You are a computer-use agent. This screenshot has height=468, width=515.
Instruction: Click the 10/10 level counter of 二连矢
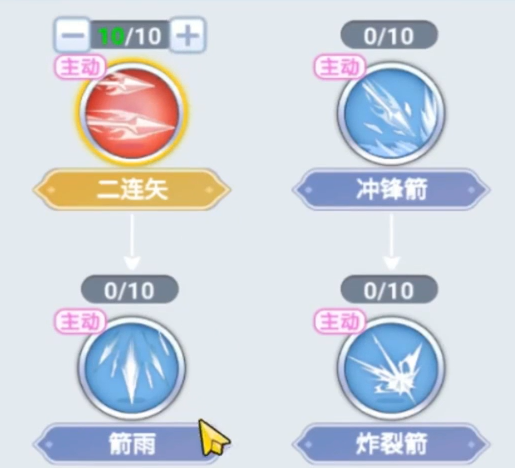point(130,35)
